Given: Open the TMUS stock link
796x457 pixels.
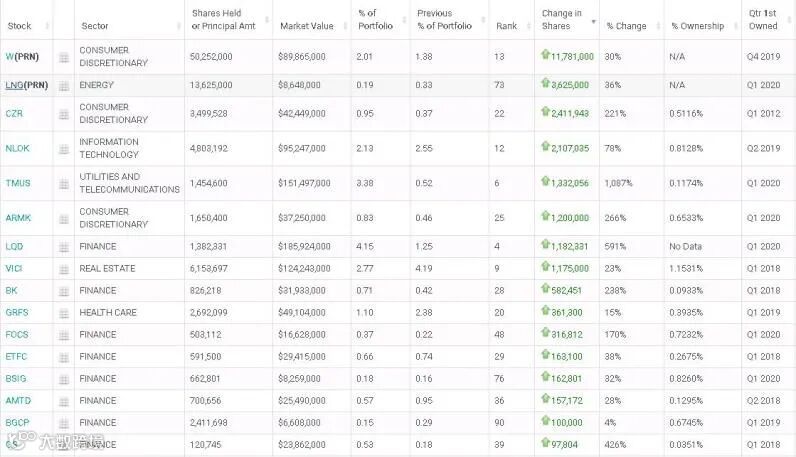Looking at the screenshot, I should tap(18, 183).
